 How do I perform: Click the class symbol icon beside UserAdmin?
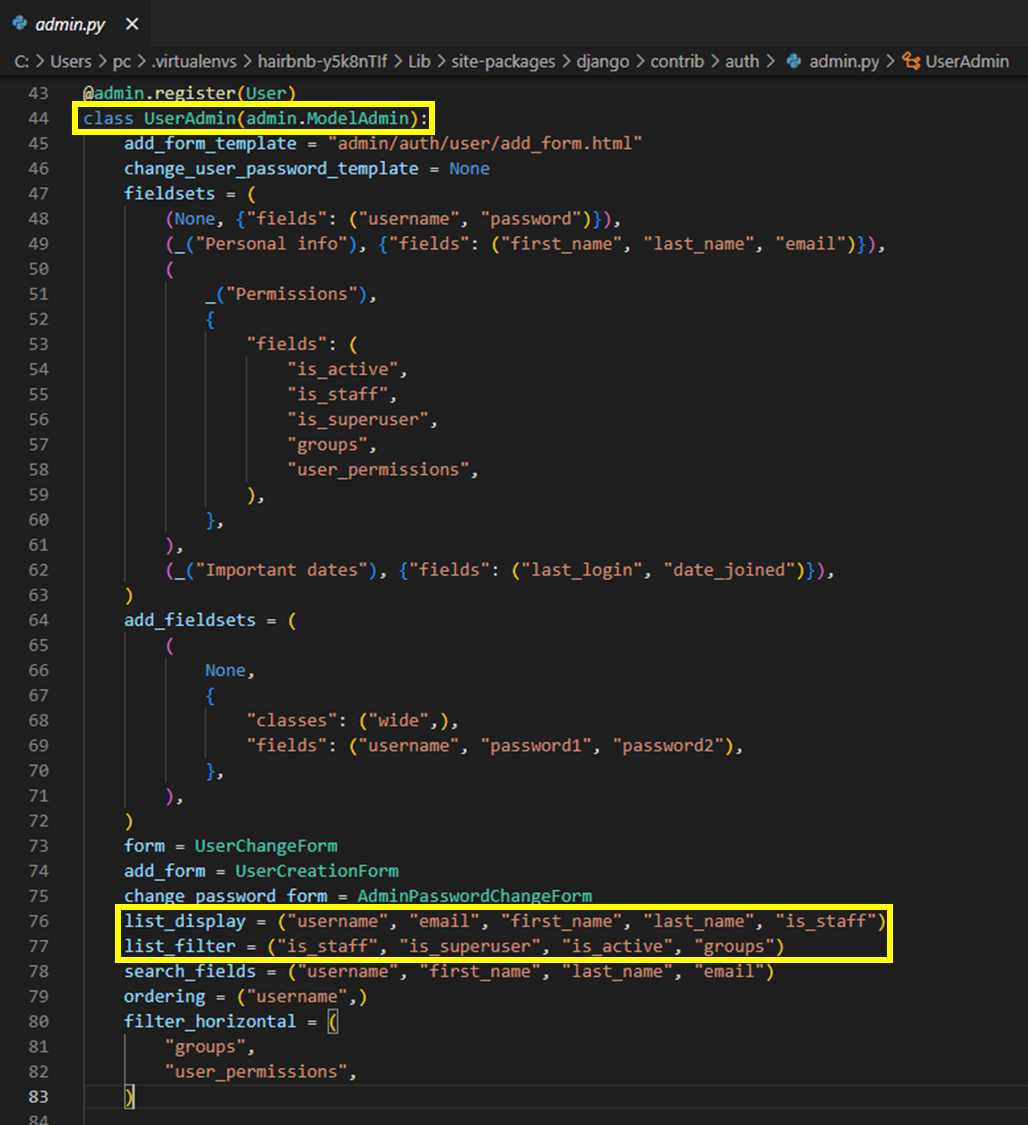point(911,61)
